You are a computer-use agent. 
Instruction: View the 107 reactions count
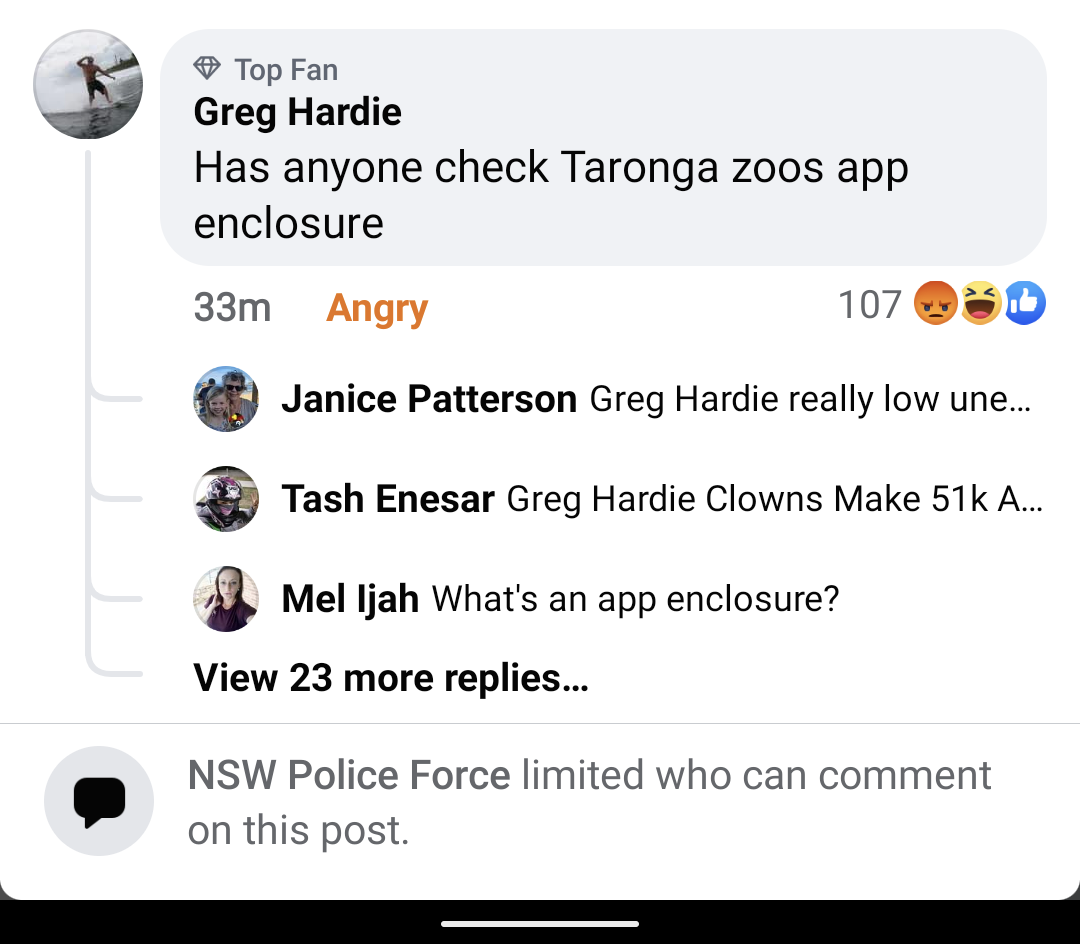click(869, 305)
